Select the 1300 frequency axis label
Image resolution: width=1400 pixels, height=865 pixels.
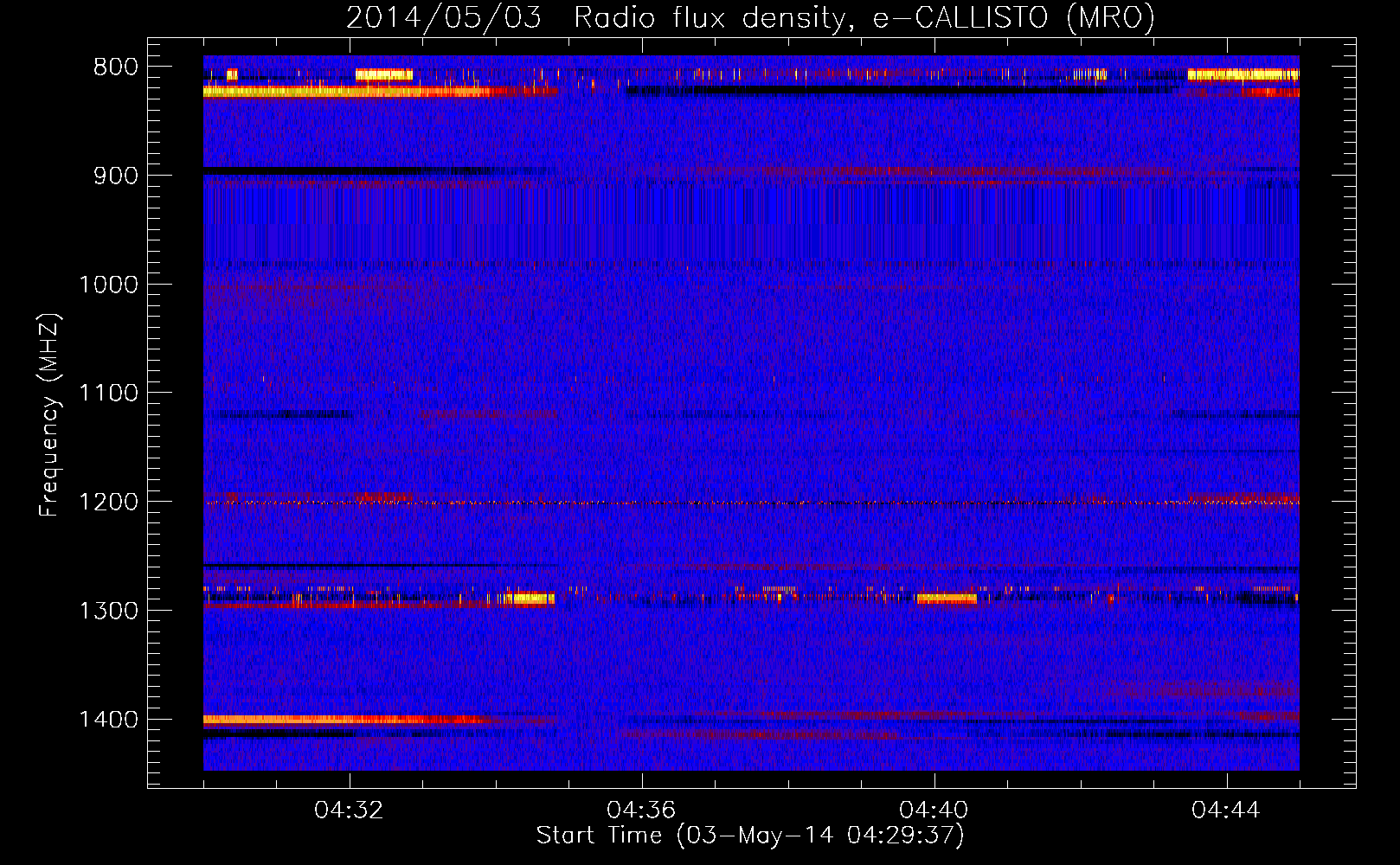[x=108, y=611]
